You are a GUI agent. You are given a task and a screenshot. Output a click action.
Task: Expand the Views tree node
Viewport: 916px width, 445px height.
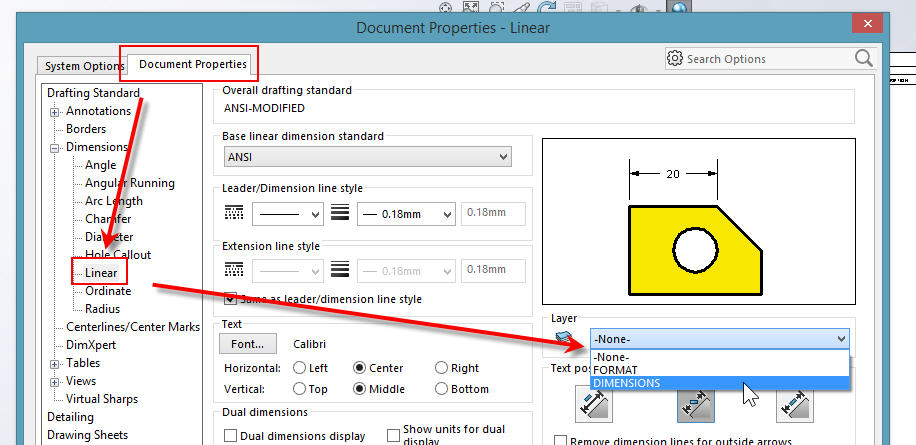(55, 382)
